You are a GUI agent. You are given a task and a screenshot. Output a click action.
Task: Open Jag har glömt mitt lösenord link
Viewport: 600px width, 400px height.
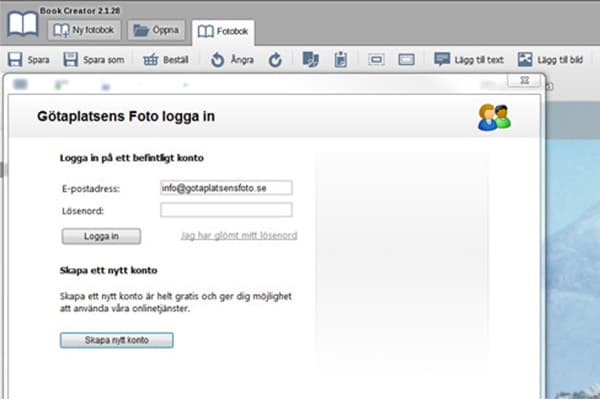tap(239, 235)
